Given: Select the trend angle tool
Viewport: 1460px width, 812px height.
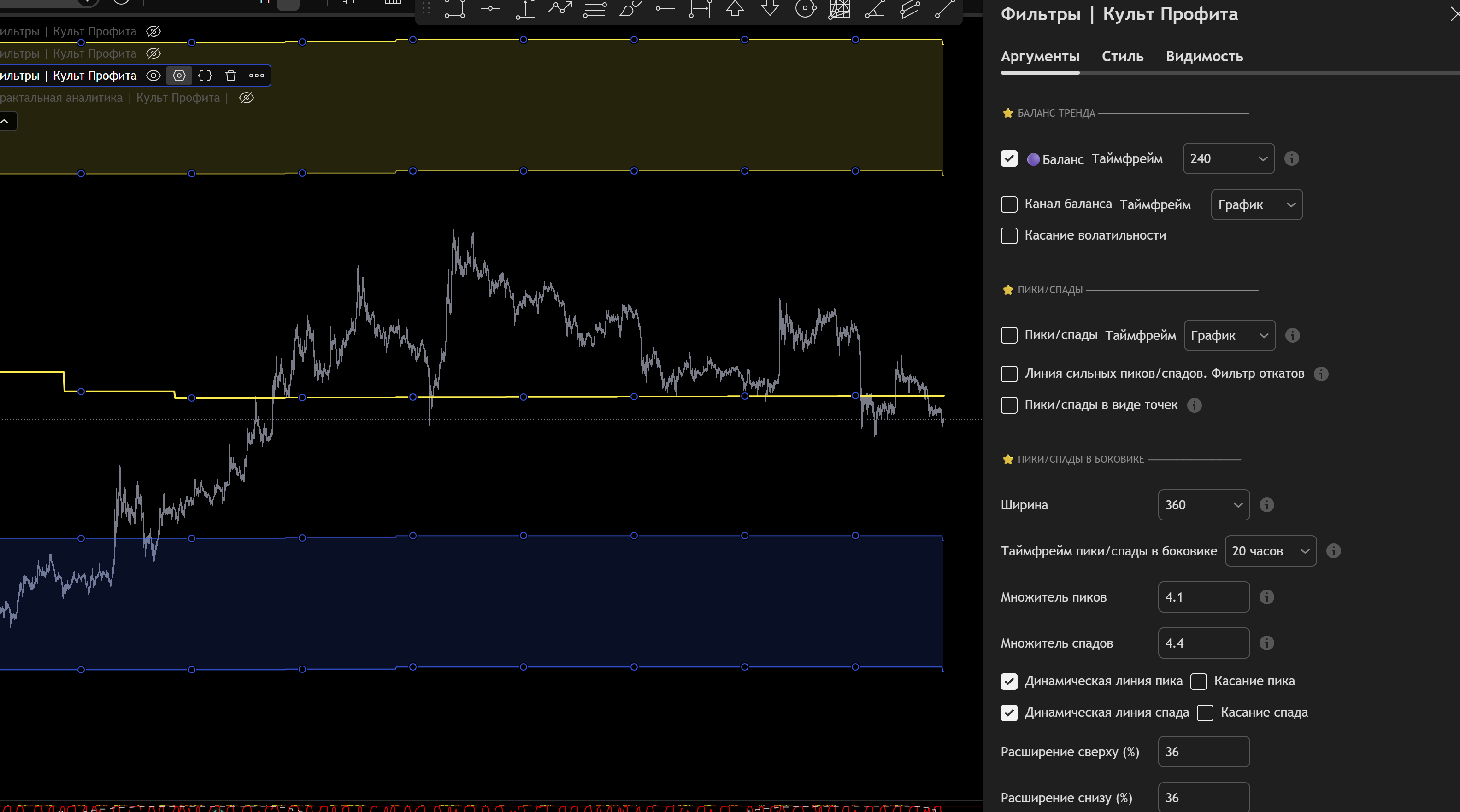Looking at the screenshot, I should click(x=875, y=8).
